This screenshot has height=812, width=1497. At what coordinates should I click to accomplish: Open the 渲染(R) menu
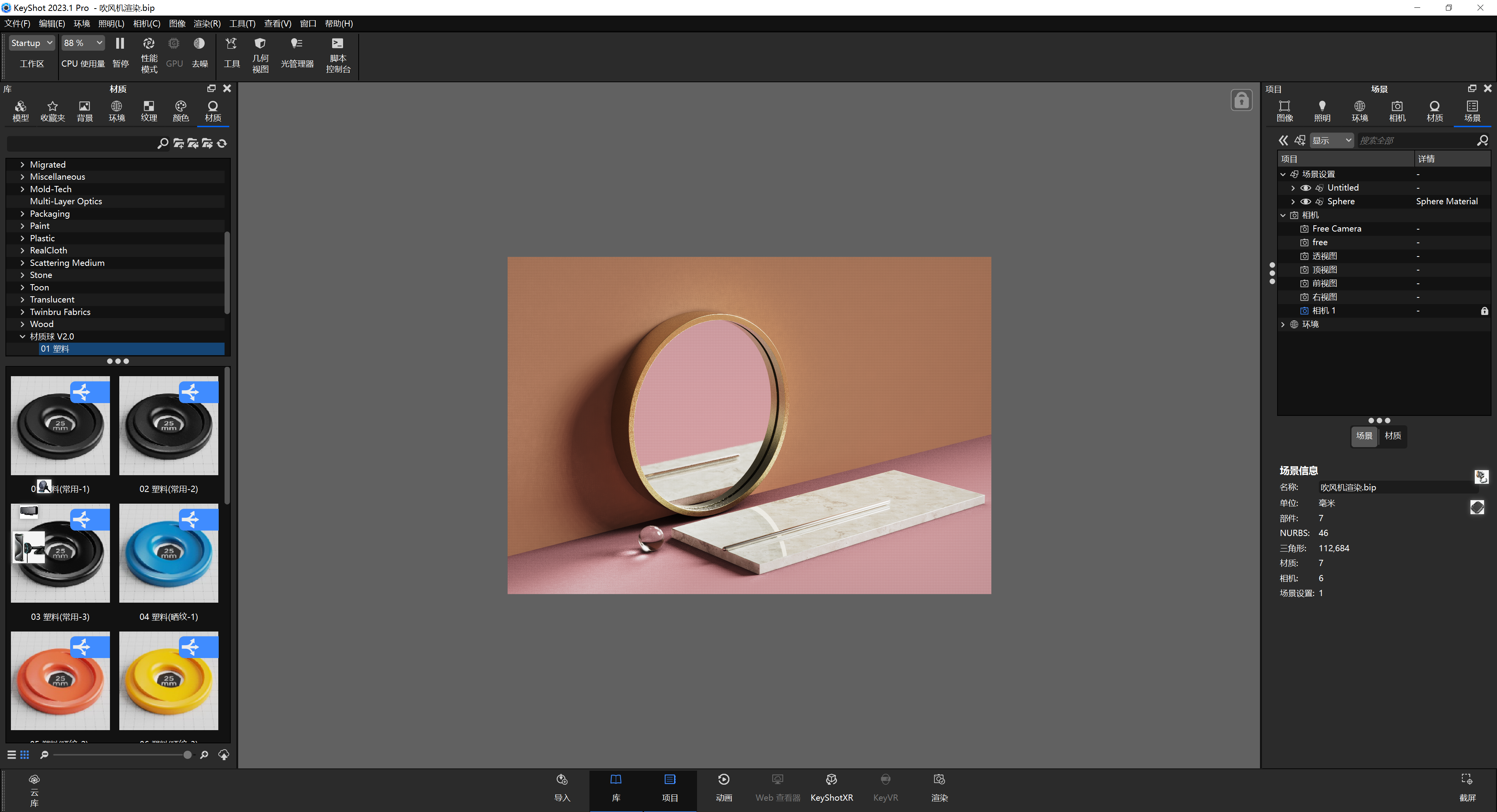[x=206, y=23]
